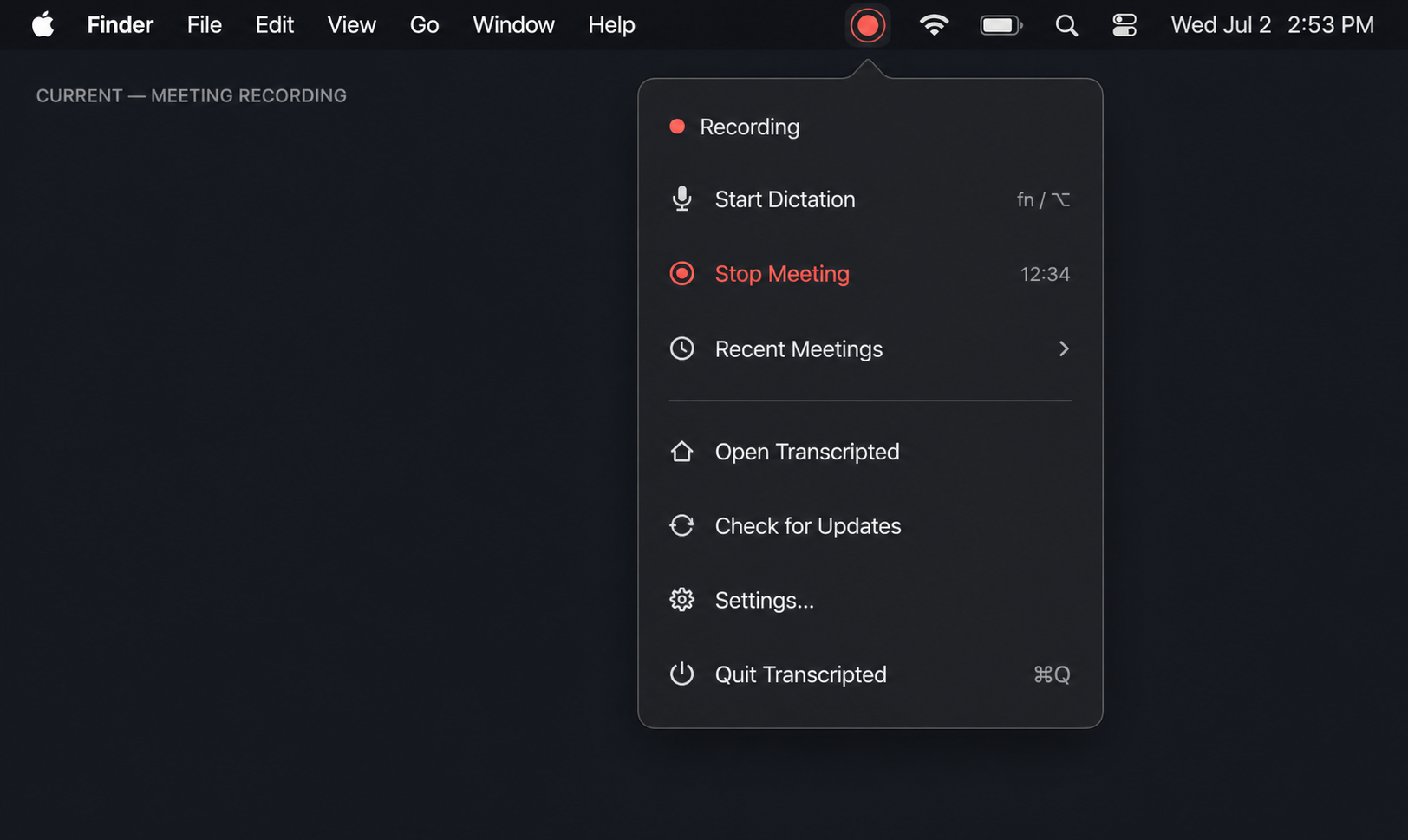The width and height of the screenshot is (1408, 840).
Task: Click the fn / ⌥ dictation shortcut hint
Action: click(1043, 199)
